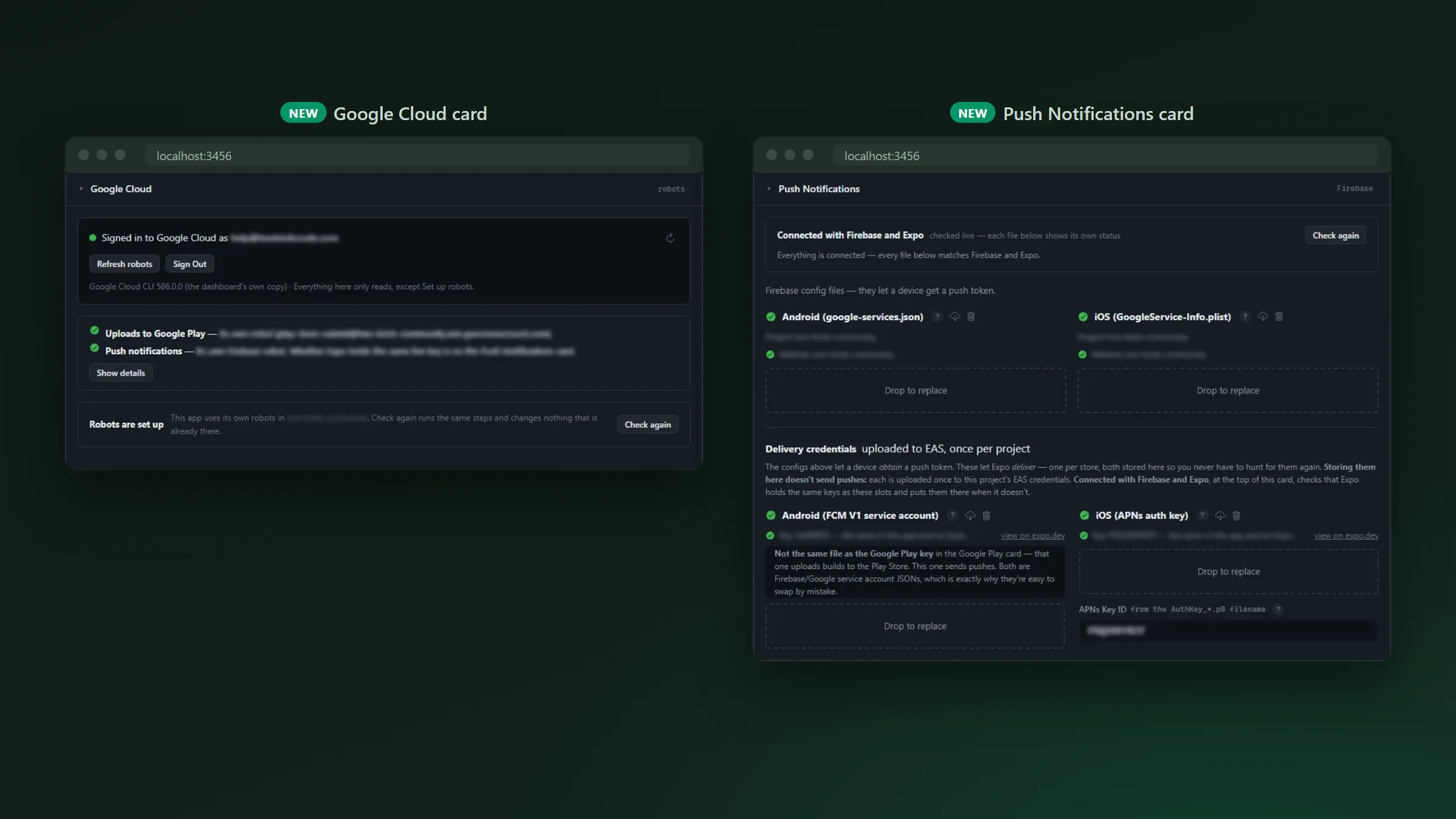This screenshot has height=819, width=1456.
Task: Collapse the Push Notifications card
Action: tap(769, 189)
